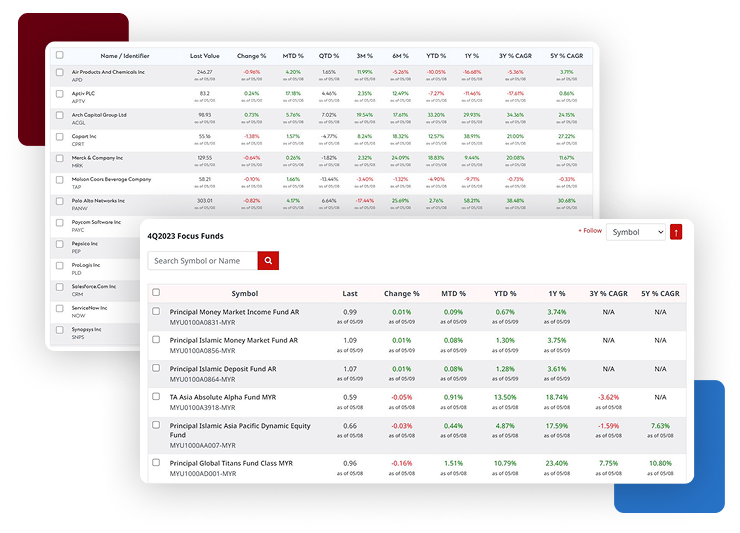Click the Last Value header in back table
The image size is (740, 533).
click(x=205, y=56)
